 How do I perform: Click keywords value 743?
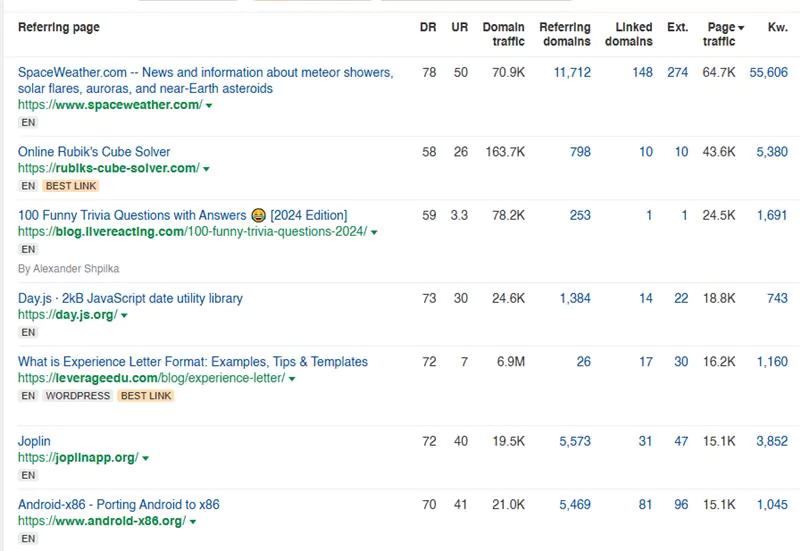pyautogui.click(x=778, y=298)
